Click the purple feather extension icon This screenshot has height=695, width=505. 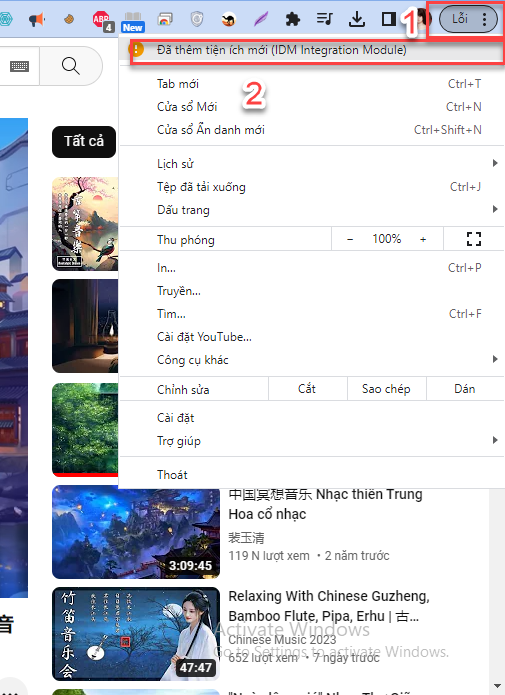point(261,20)
